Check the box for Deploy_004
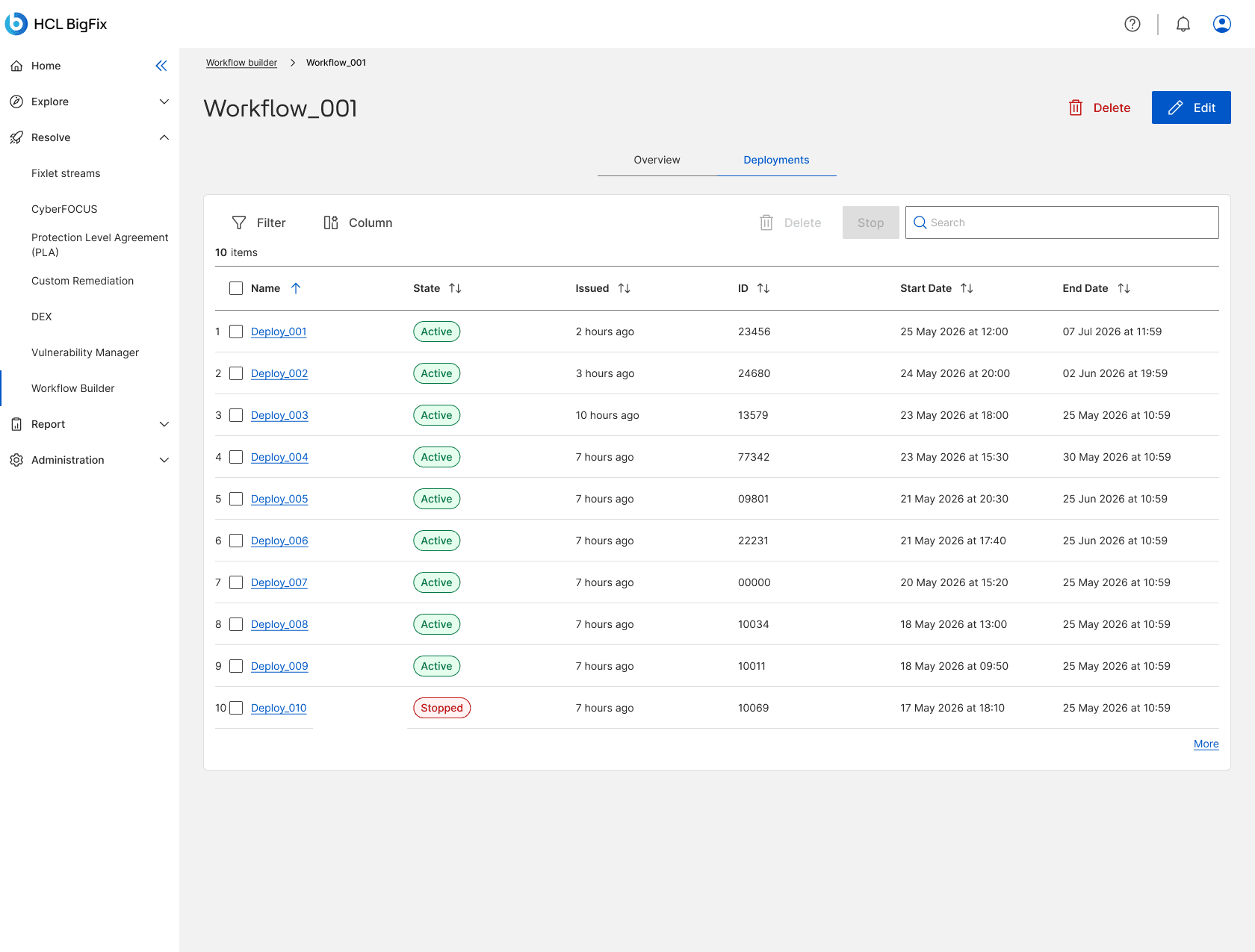1255x952 pixels. point(236,457)
